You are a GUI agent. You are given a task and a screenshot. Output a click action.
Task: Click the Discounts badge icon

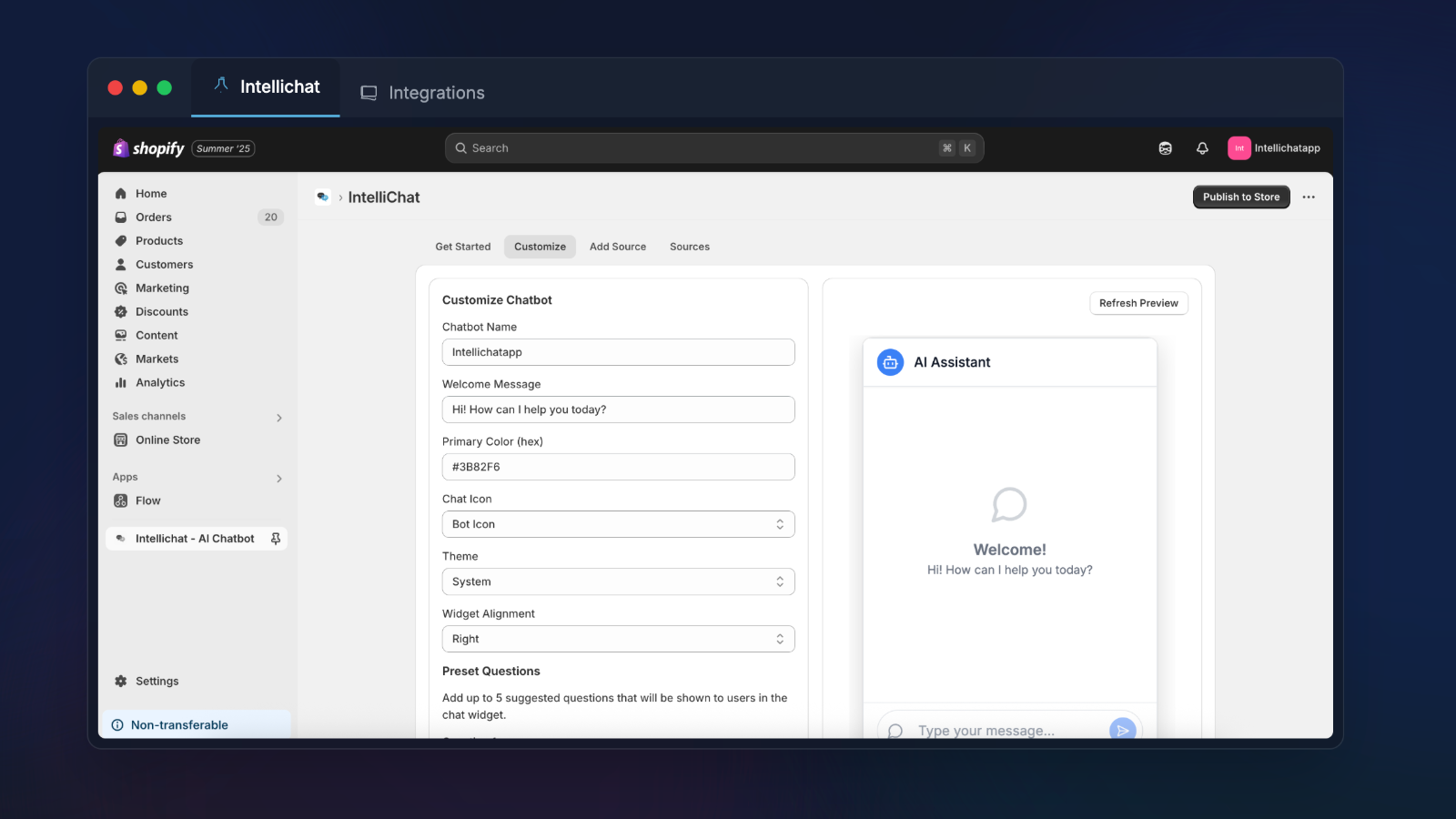click(120, 312)
